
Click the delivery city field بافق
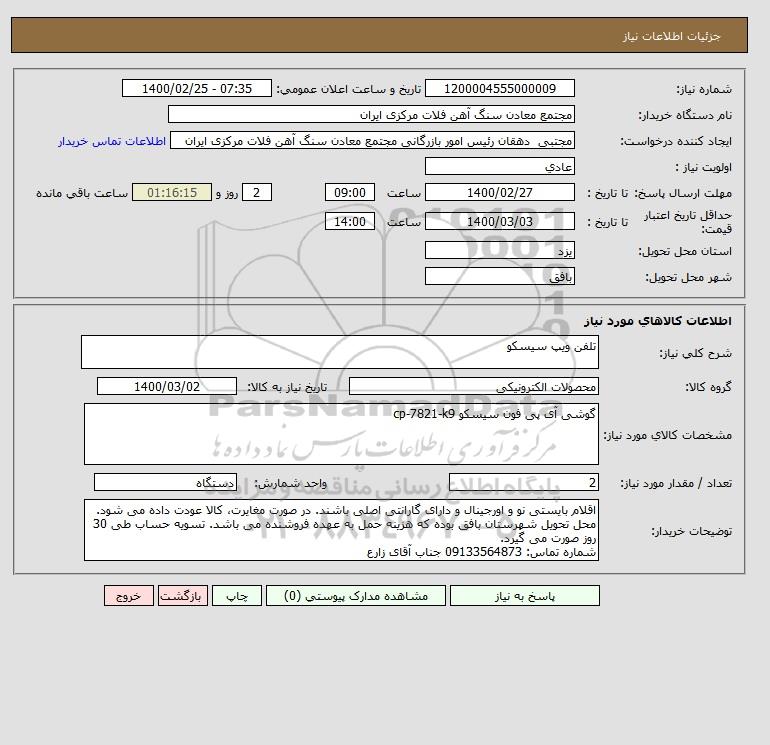click(x=499, y=276)
